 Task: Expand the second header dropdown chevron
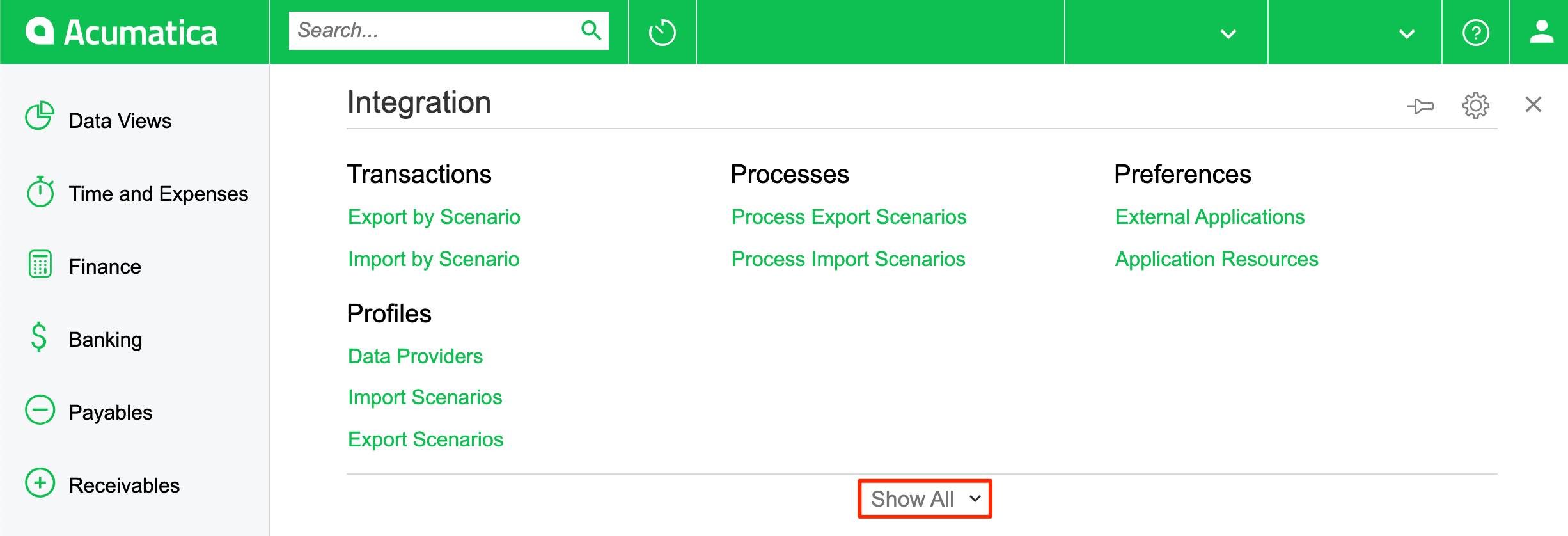(1407, 34)
